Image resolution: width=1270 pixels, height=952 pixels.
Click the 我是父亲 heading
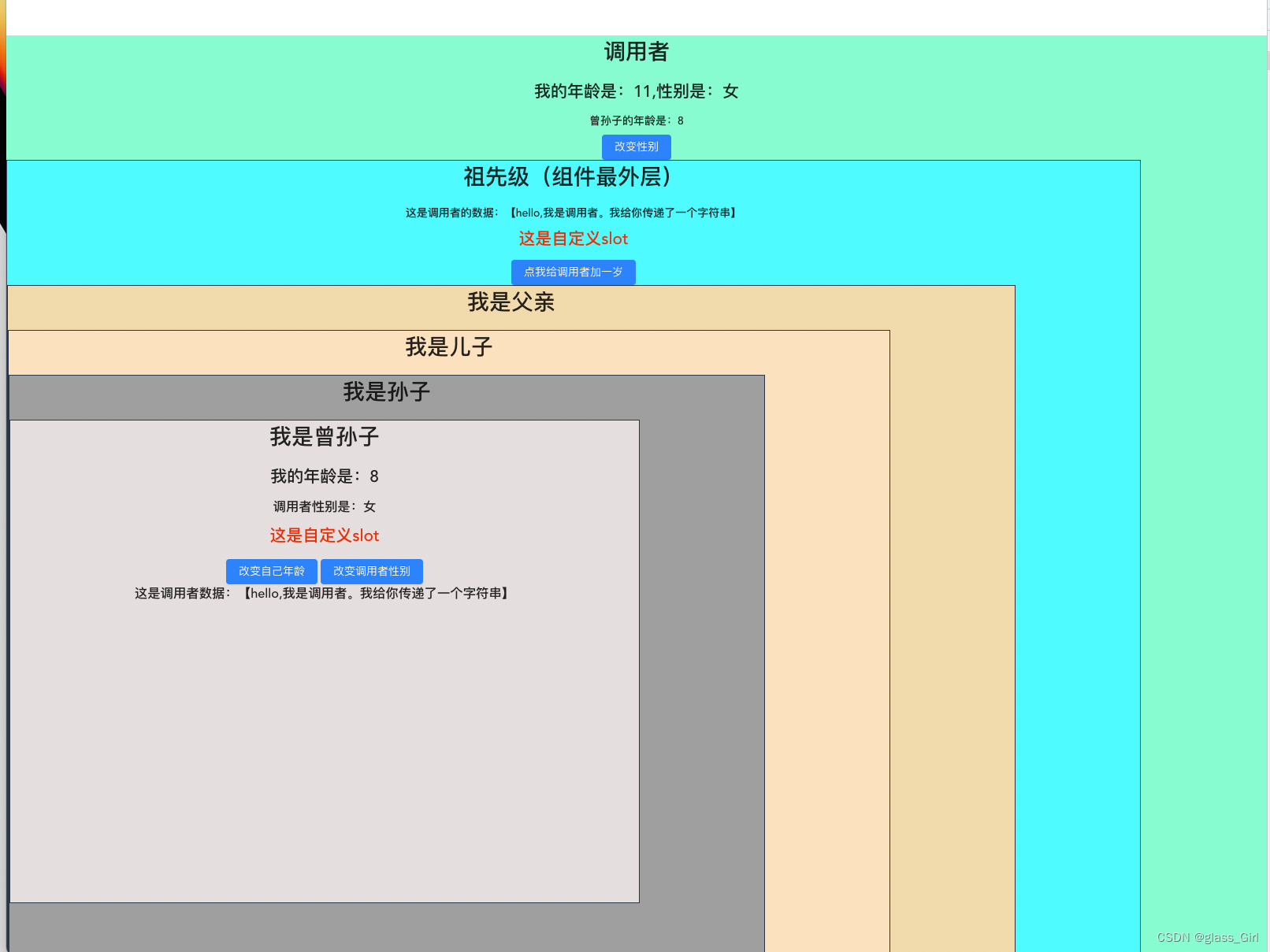click(x=511, y=302)
